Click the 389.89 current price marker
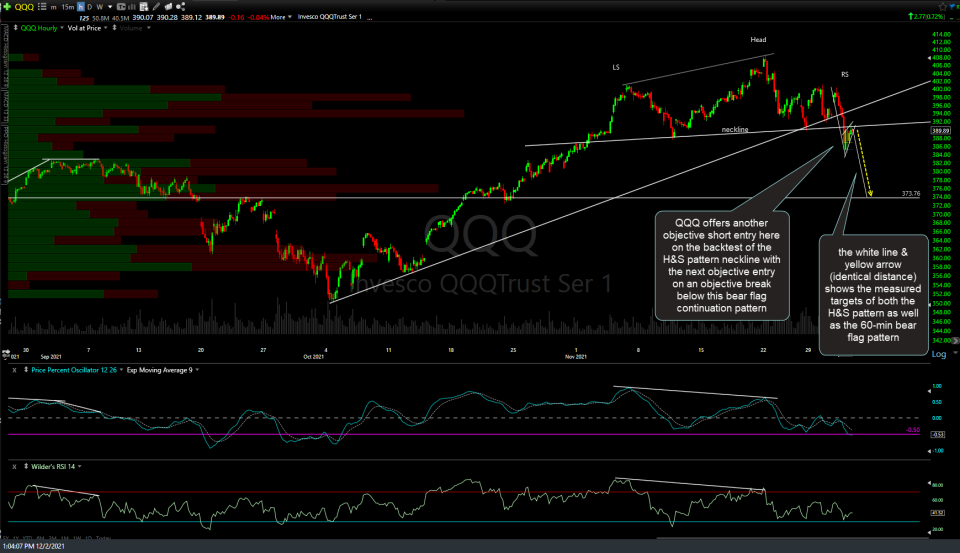Screen dimensions: 960x553 tap(940, 131)
